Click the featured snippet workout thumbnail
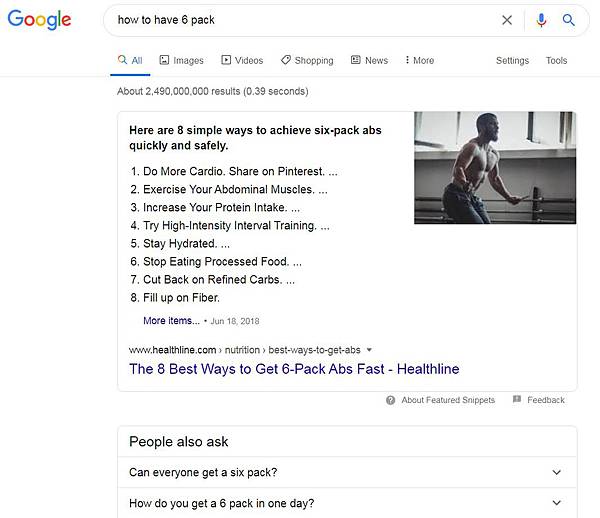The image size is (600, 518). pos(495,168)
